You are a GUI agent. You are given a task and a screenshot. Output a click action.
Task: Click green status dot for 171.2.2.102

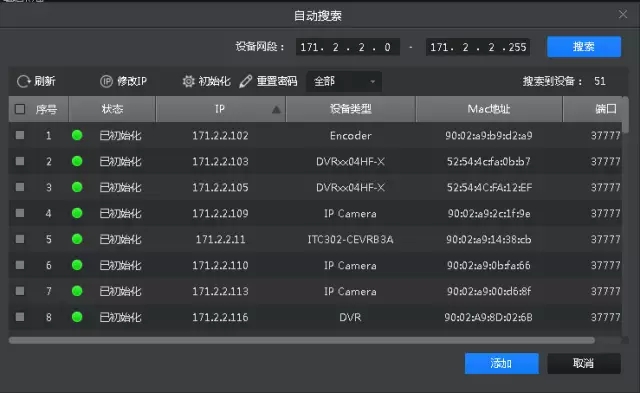point(77,135)
